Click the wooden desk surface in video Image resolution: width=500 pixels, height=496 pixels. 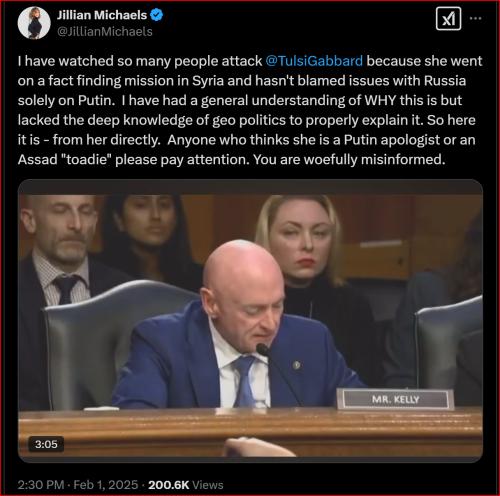coord(250,431)
